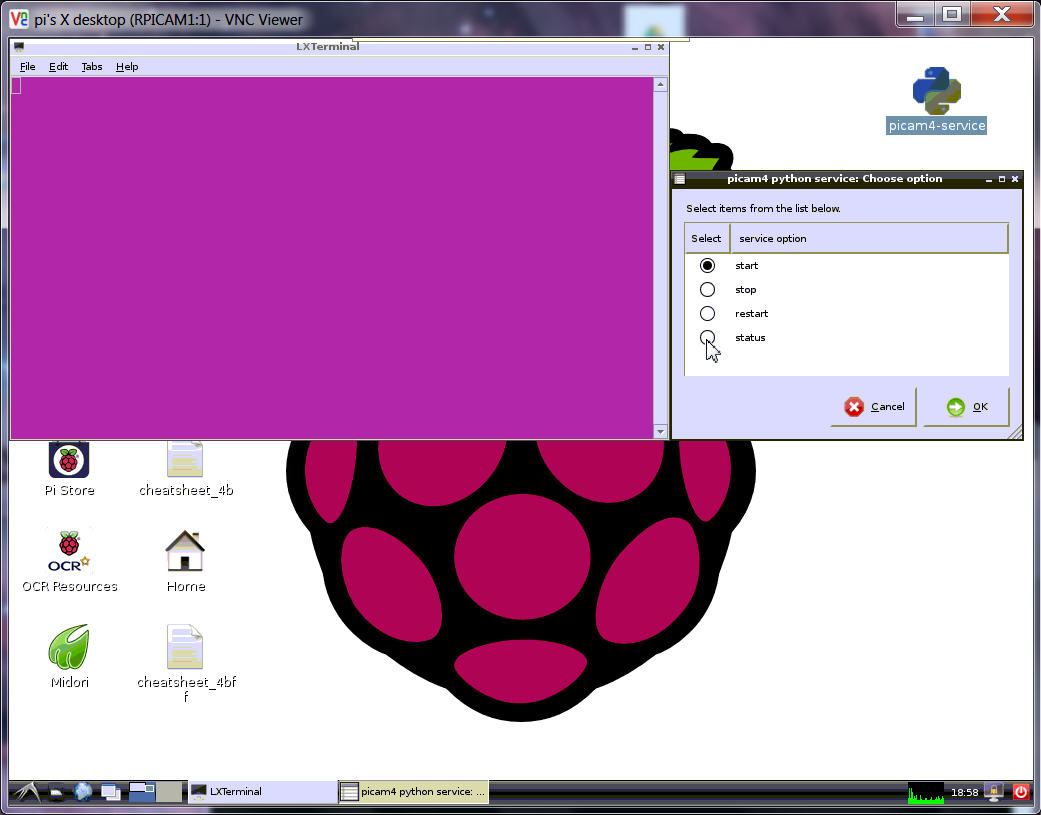This screenshot has height=815, width=1041.
Task: Open the File menu in LXTerminal
Action: [x=28, y=67]
